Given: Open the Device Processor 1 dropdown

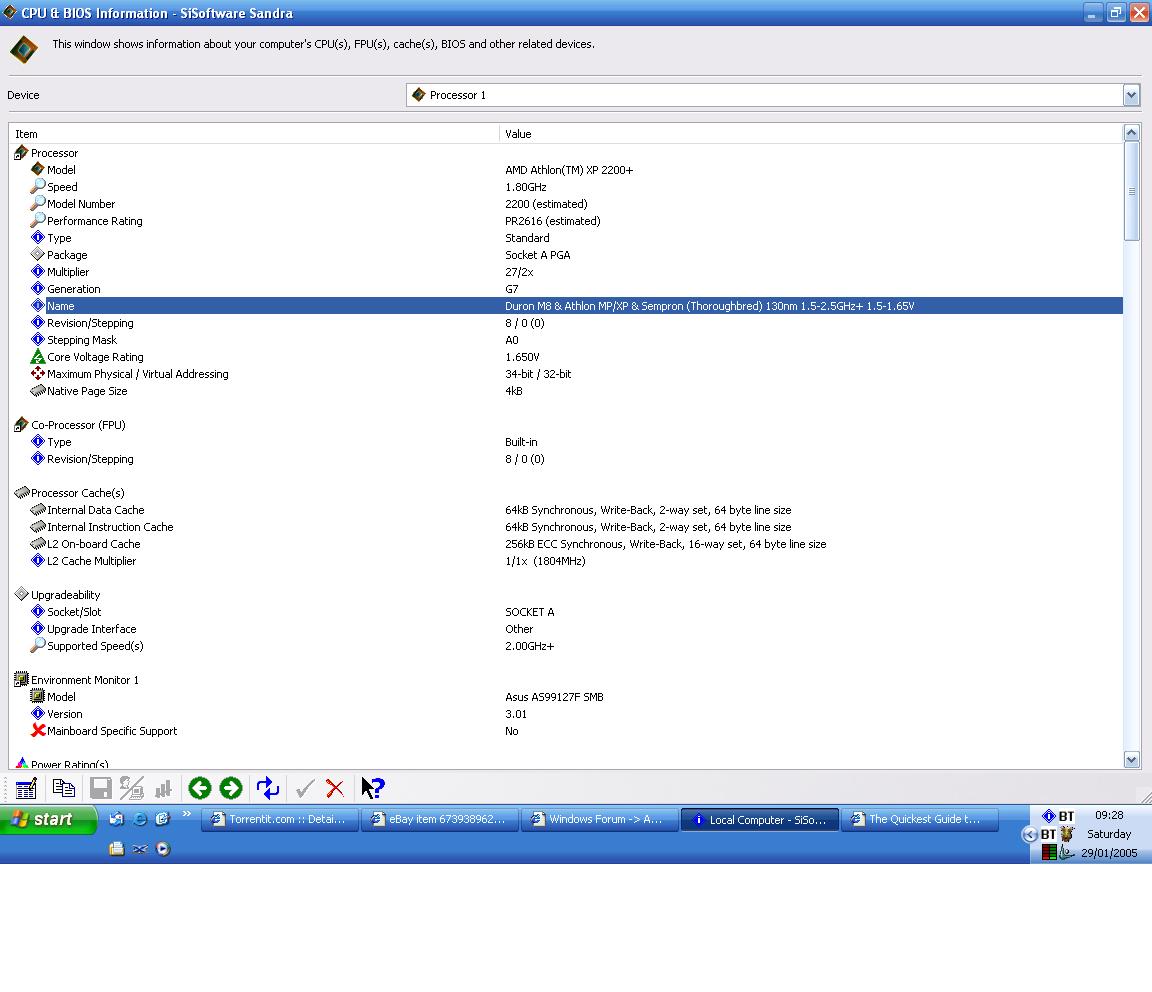Looking at the screenshot, I should [772, 95].
